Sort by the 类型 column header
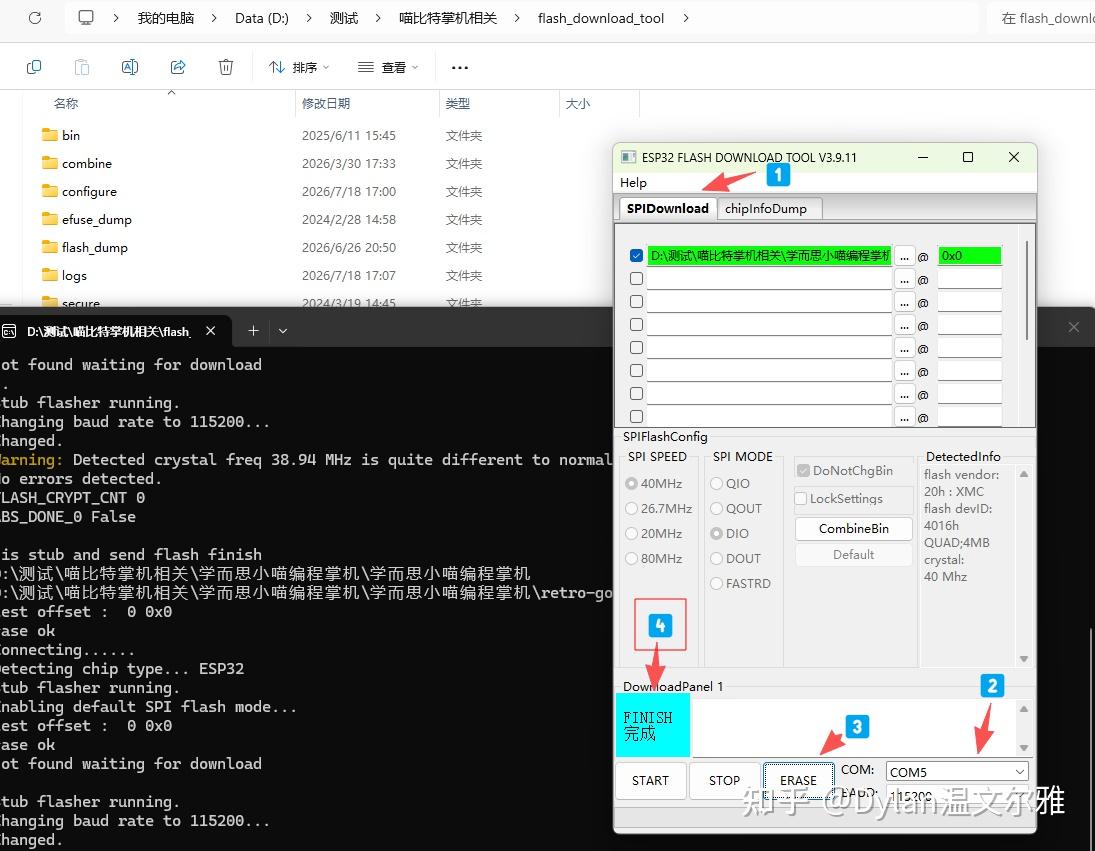Viewport: 1095px width, 851px height. point(458,103)
